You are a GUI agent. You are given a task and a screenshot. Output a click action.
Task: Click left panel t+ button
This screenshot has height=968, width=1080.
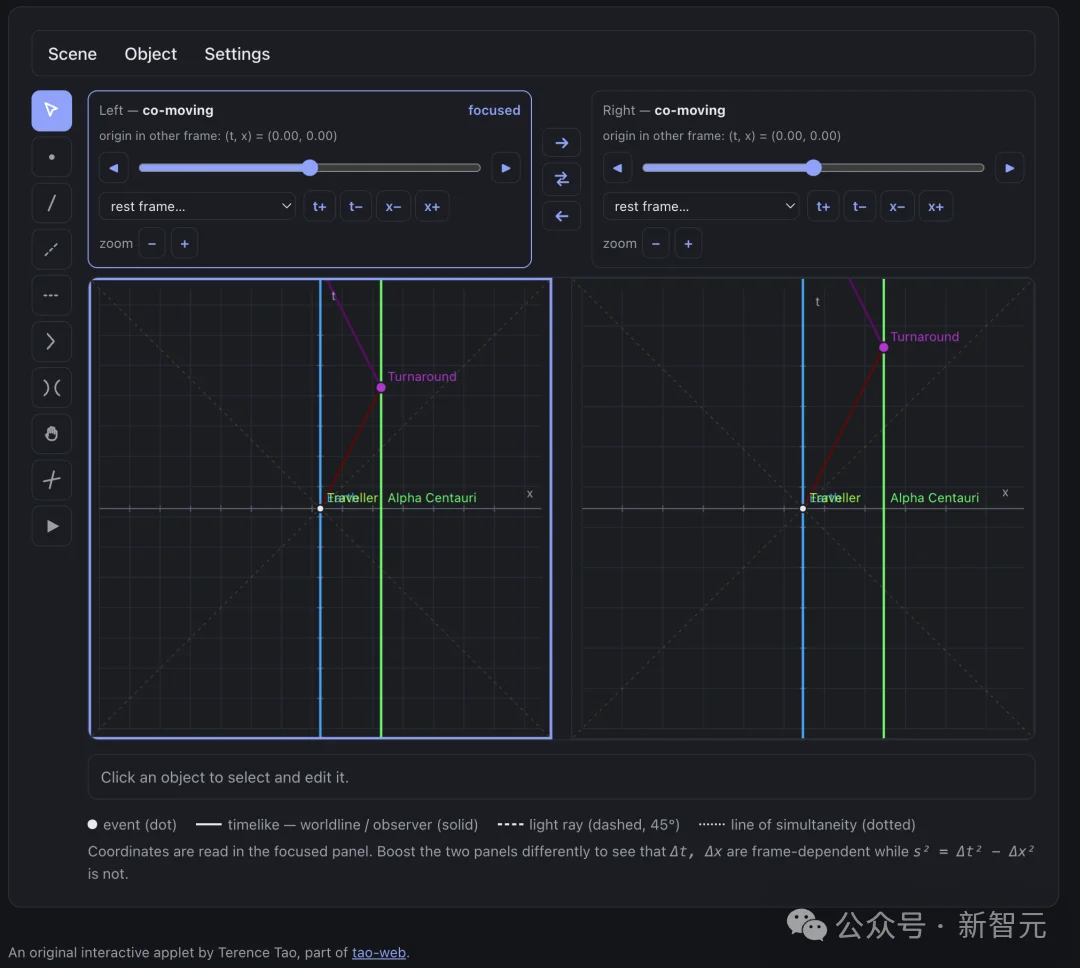(x=320, y=206)
